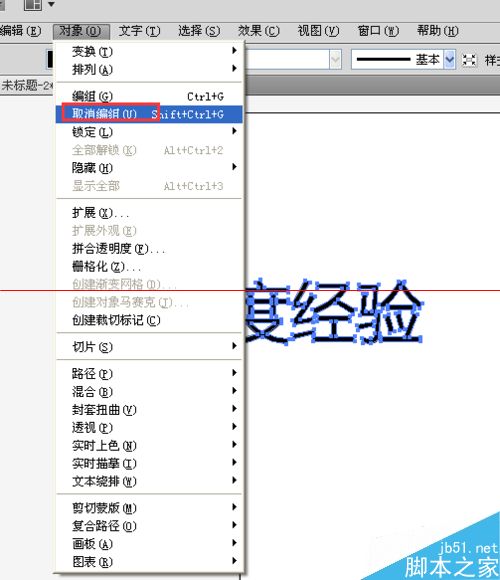Choose 取消编组(U) menu item

(x=149, y=114)
